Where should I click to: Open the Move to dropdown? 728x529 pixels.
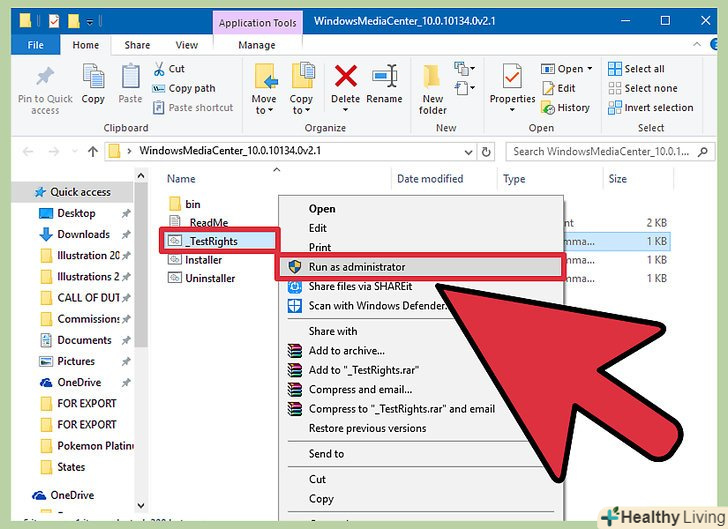click(264, 88)
